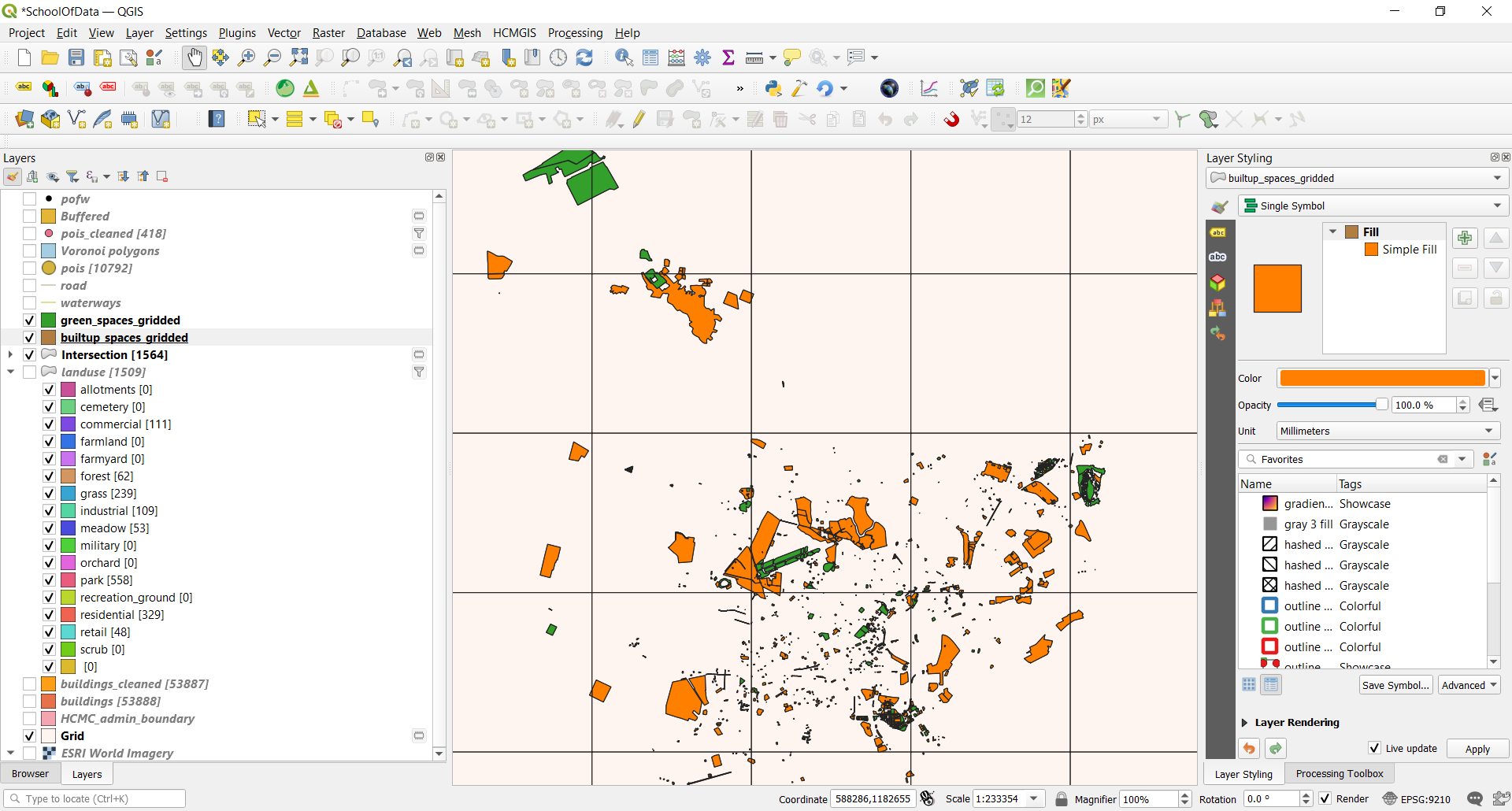The image size is (1512, 811).
Task: Click the Filter Legend icon in Layers panel
Action: [x=72, y=176]
